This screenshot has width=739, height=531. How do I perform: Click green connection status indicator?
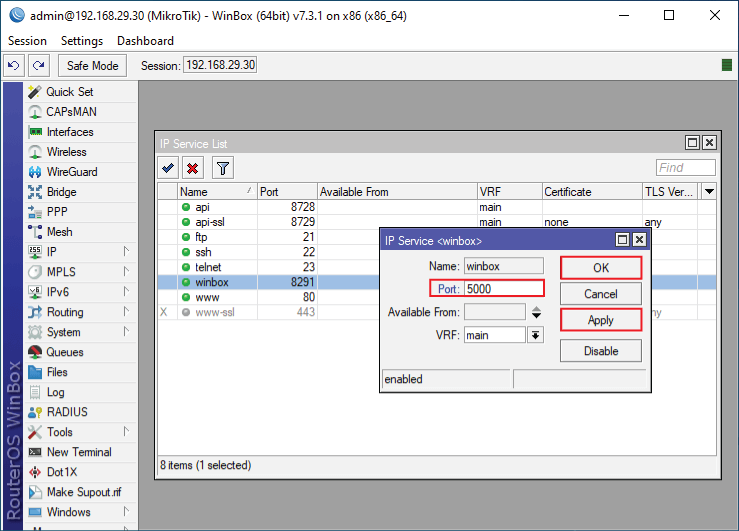[x=727, y=65]
